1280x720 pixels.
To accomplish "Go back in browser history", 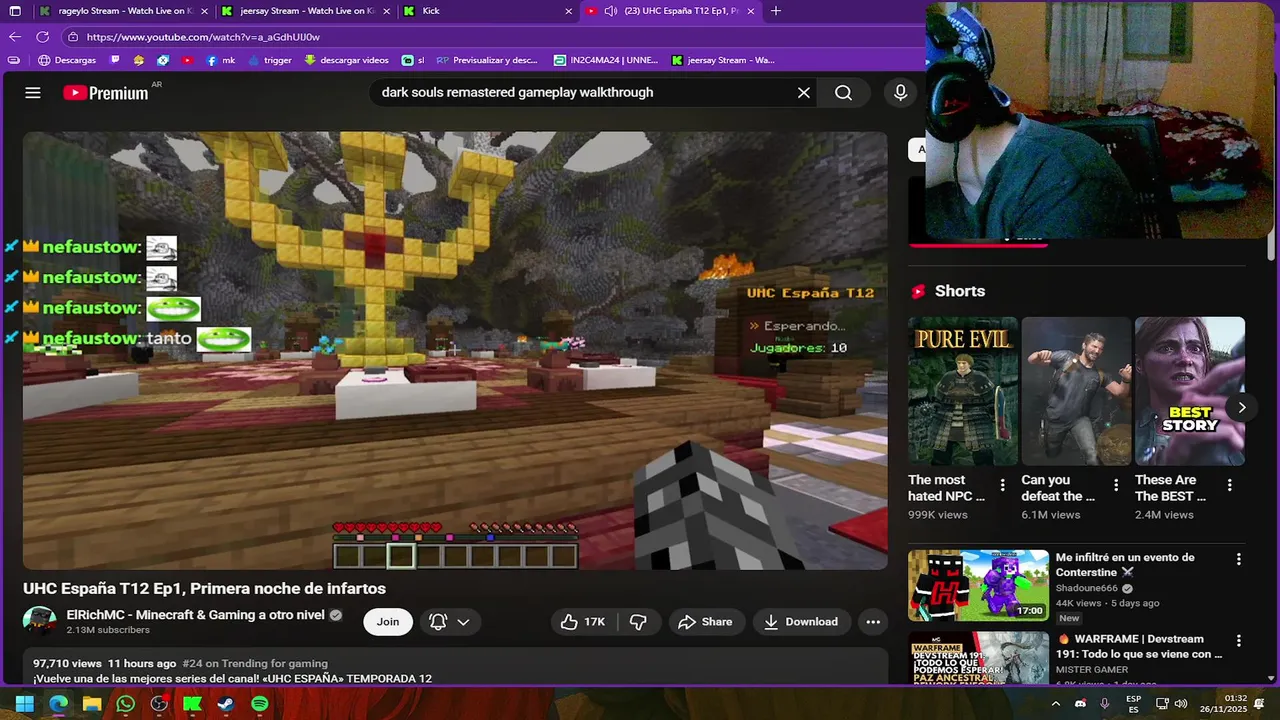I will tap(14, 37).
